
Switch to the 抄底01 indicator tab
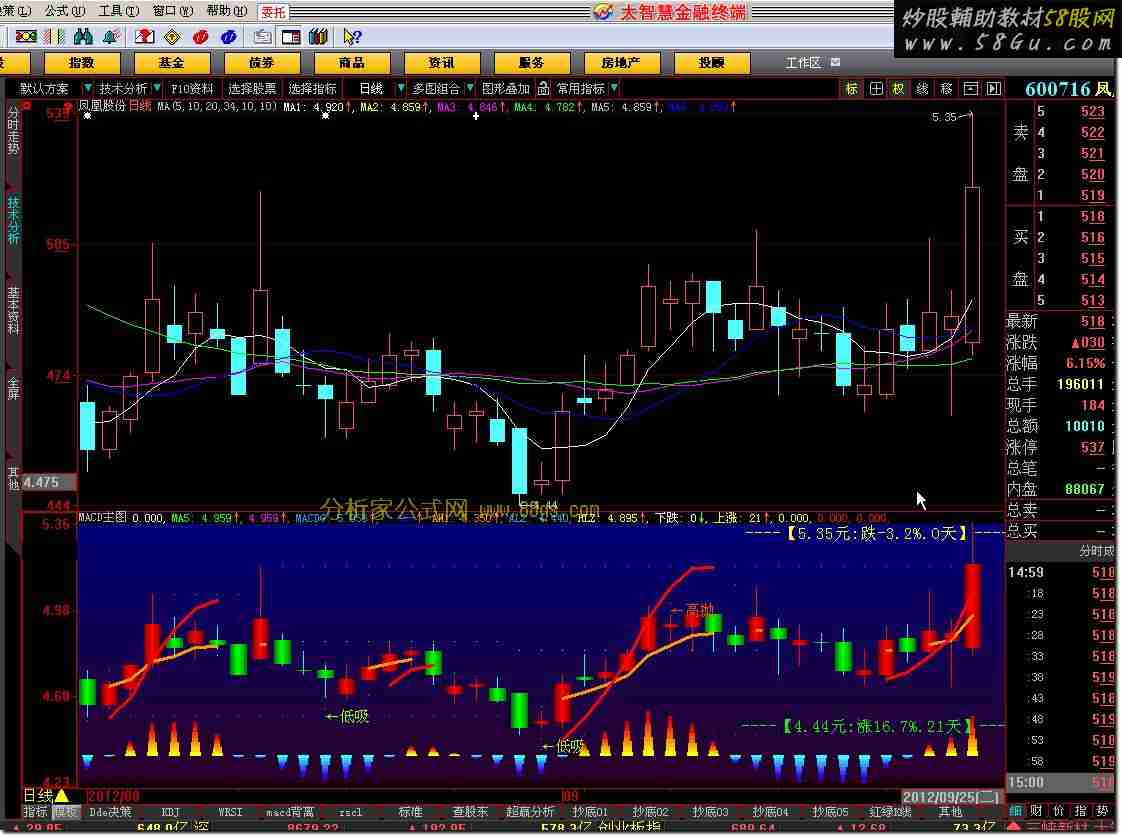pyautogui.click(x=590, y=812)
